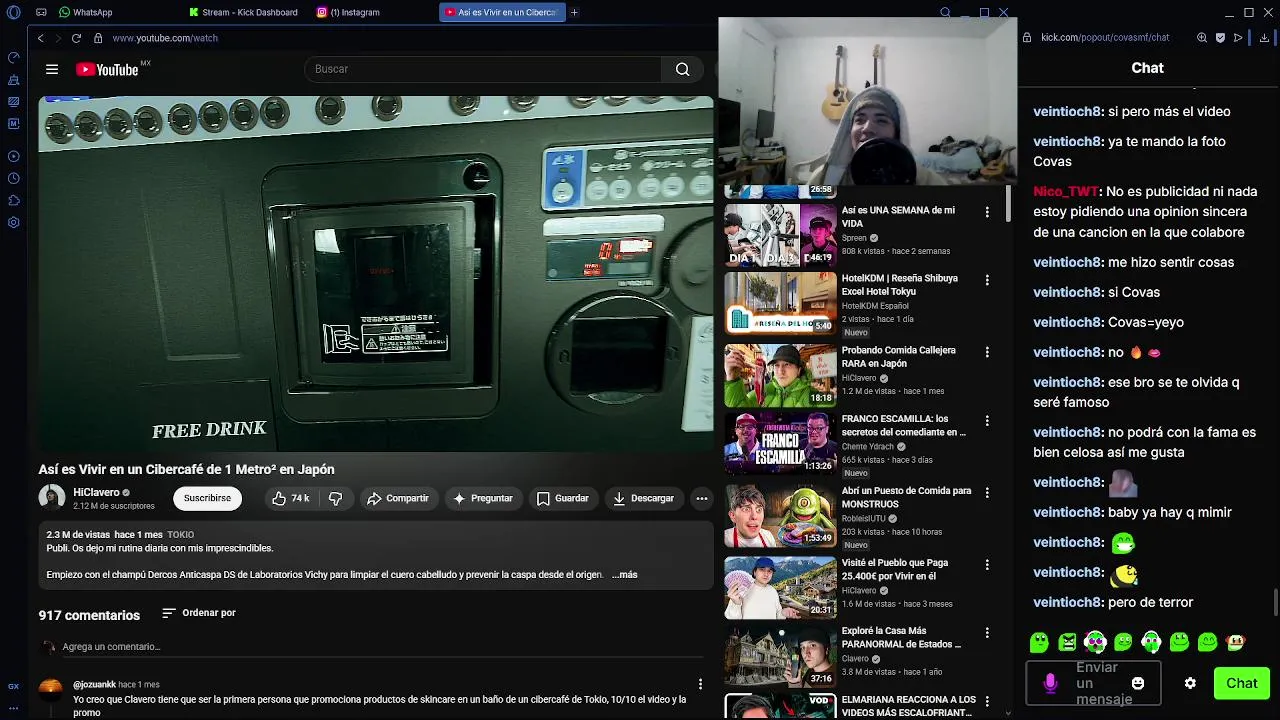Click the youtube.com/watch address bar
The image size is (1280, 720).
[165, 38]
